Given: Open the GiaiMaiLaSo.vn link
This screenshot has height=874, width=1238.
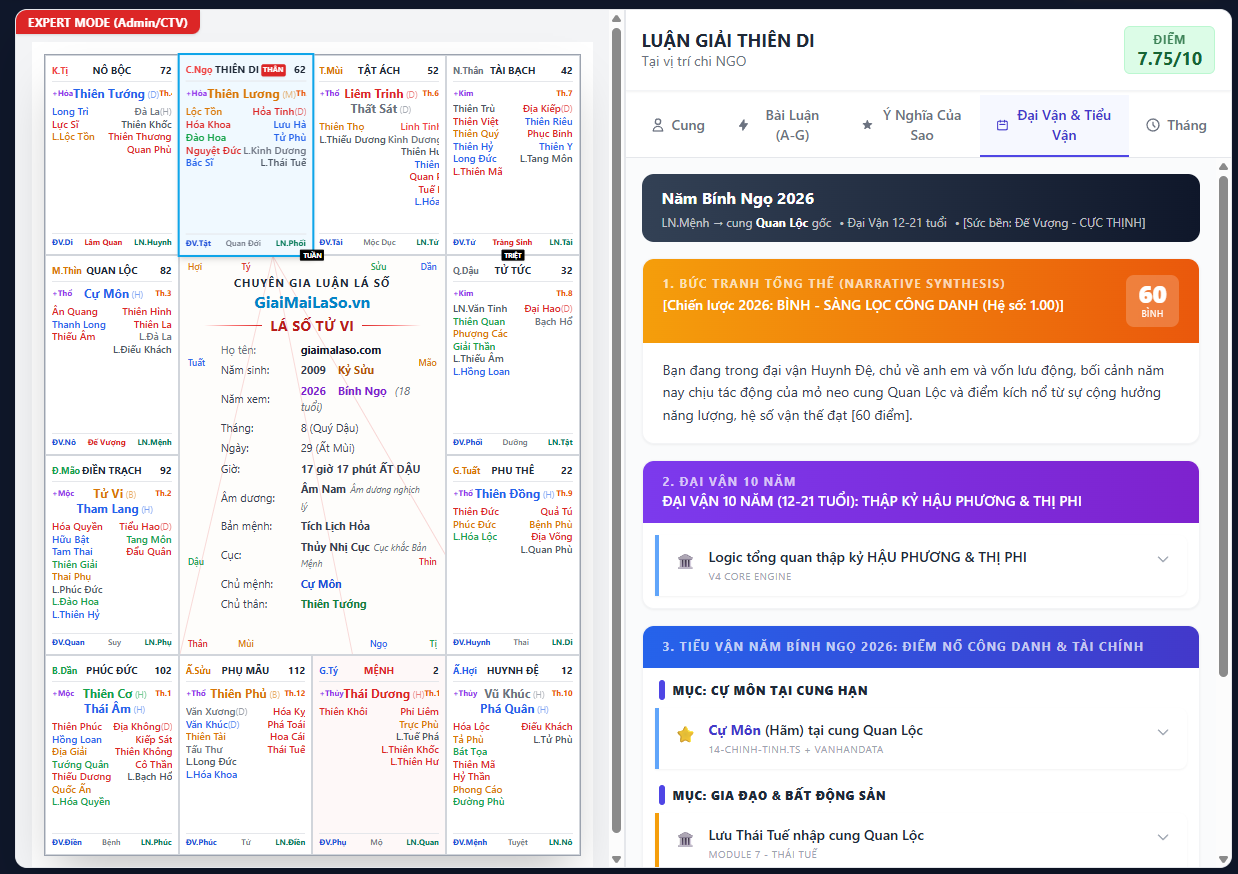Looking at the screenshot, I should (x=312, y=302).
